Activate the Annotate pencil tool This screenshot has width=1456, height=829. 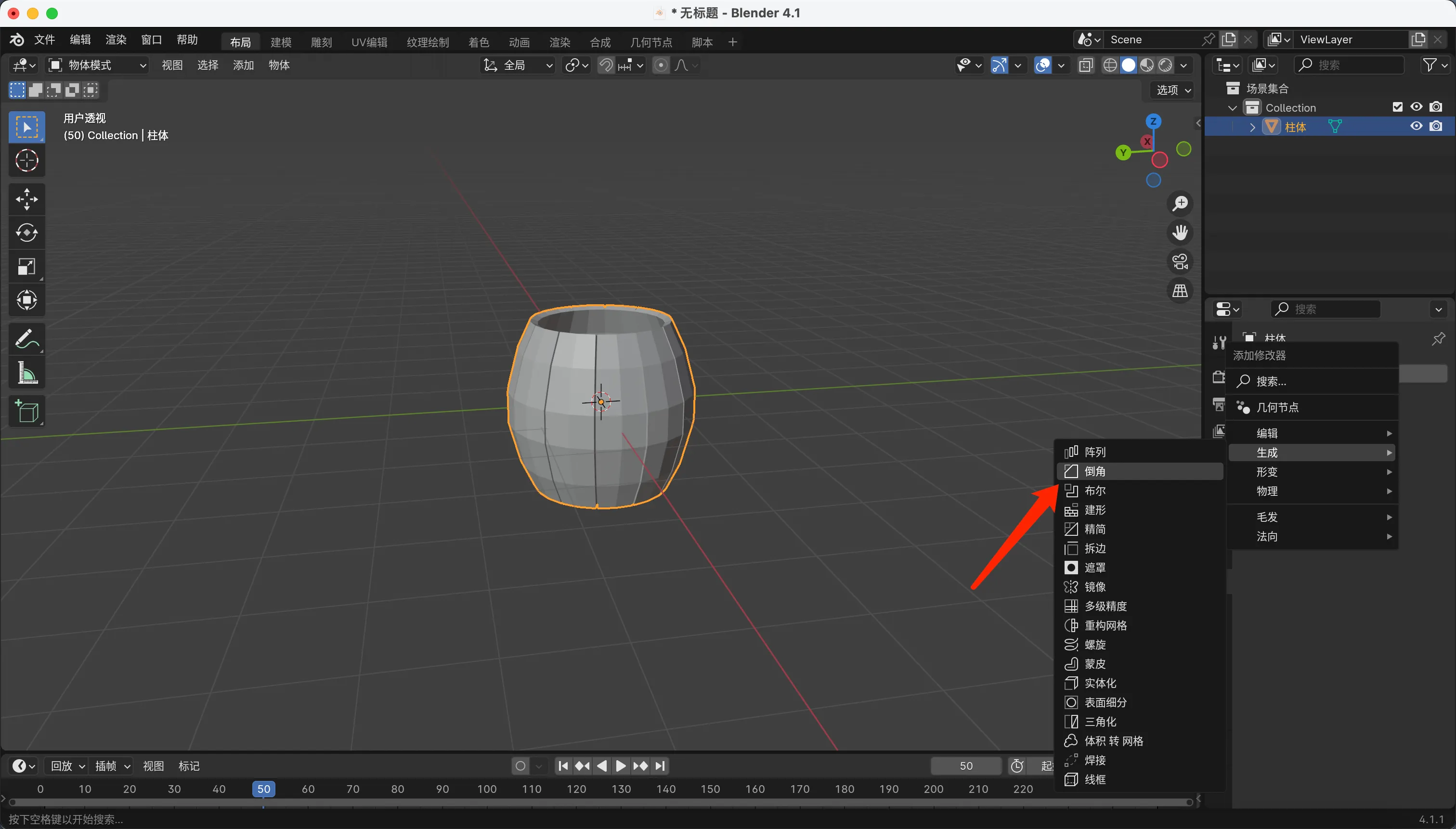point(27,339)
